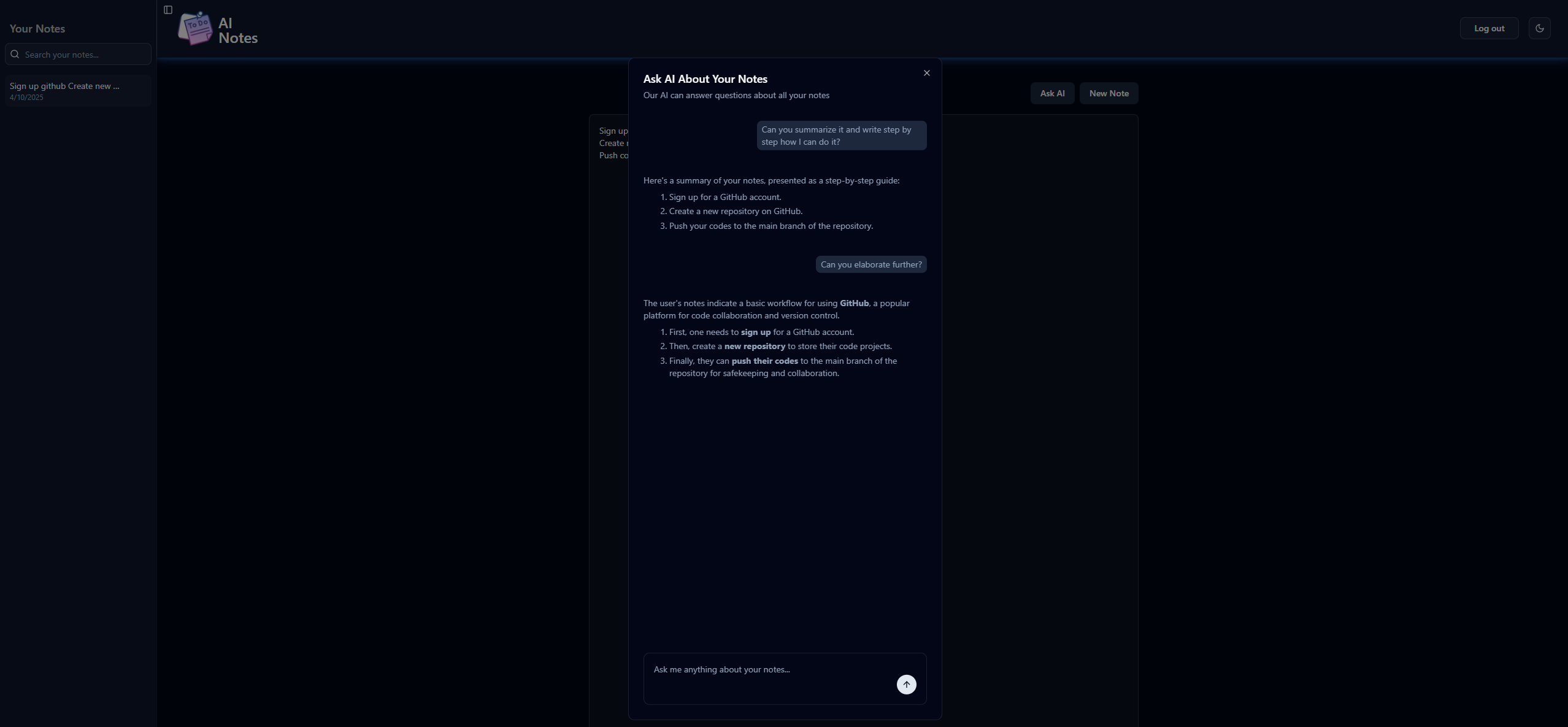Open the Sign up github note

(x=78, y=91)
